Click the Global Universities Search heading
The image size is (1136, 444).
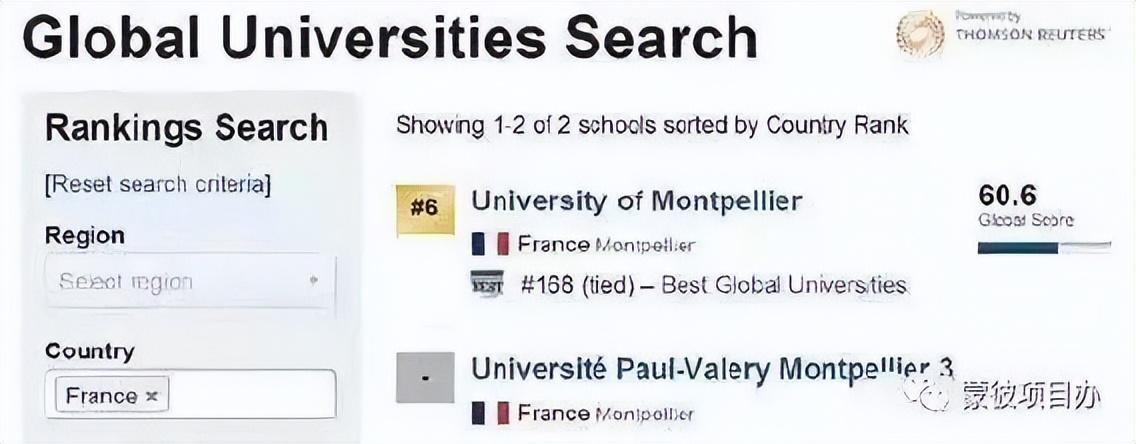(390, 38)
